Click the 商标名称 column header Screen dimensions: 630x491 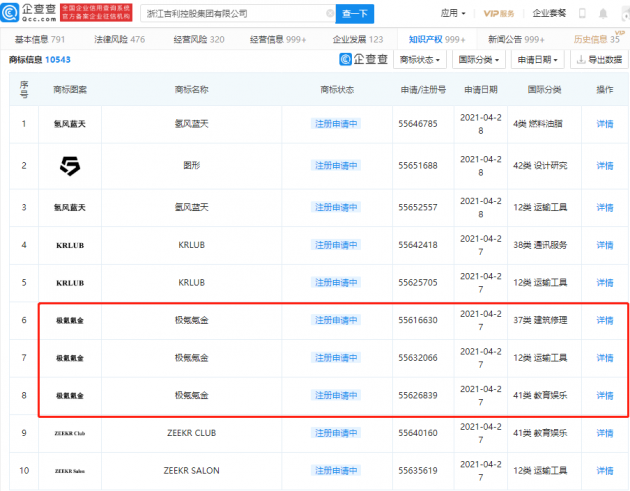(192, 90)
